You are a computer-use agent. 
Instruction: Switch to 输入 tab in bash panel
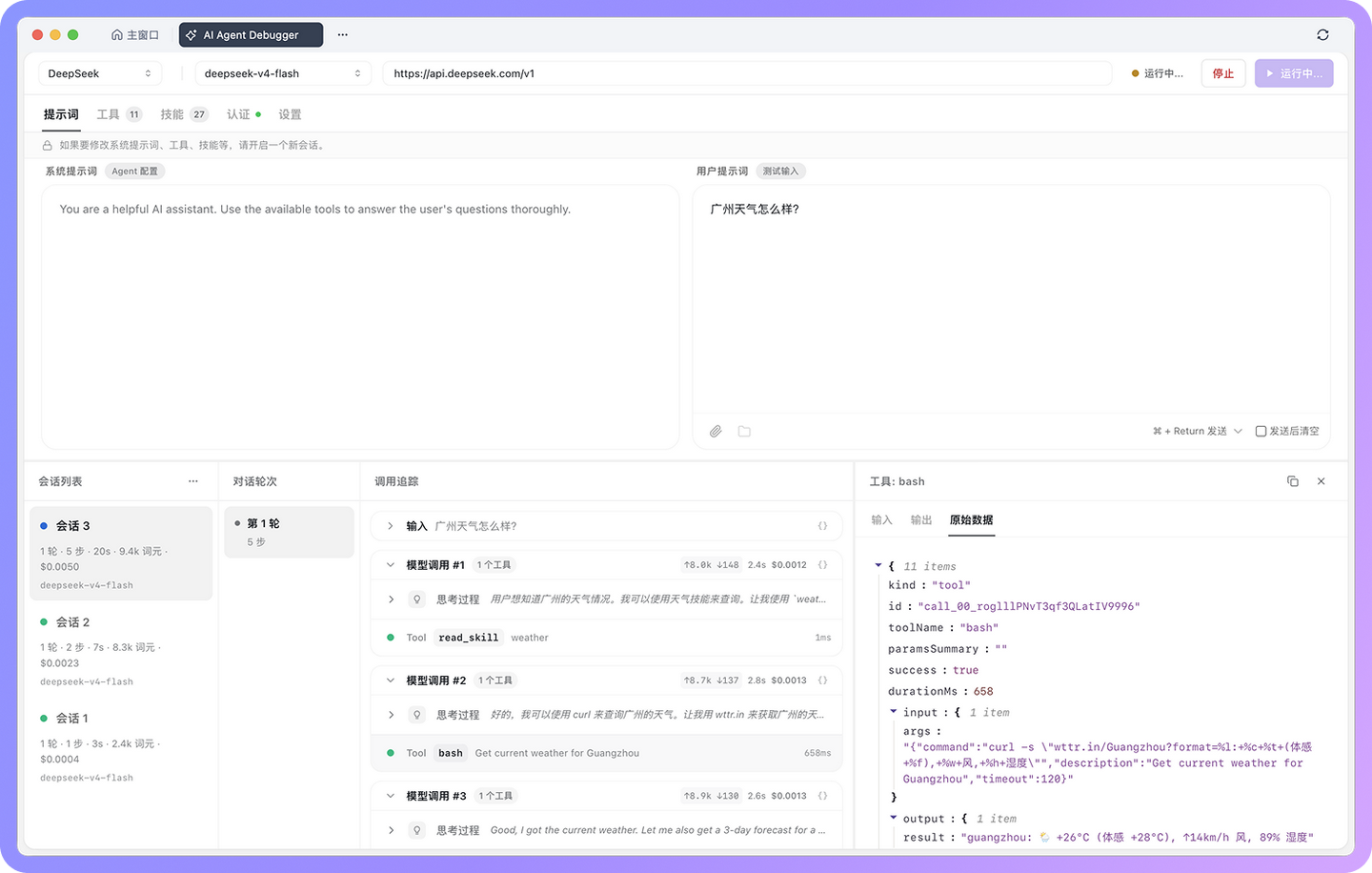pyautogui.click(x=881, y=520)
